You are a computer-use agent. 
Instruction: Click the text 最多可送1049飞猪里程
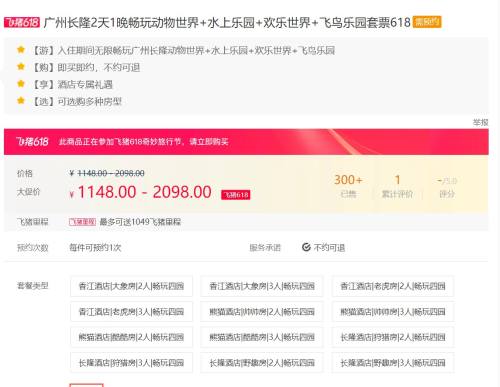point(140,222)
